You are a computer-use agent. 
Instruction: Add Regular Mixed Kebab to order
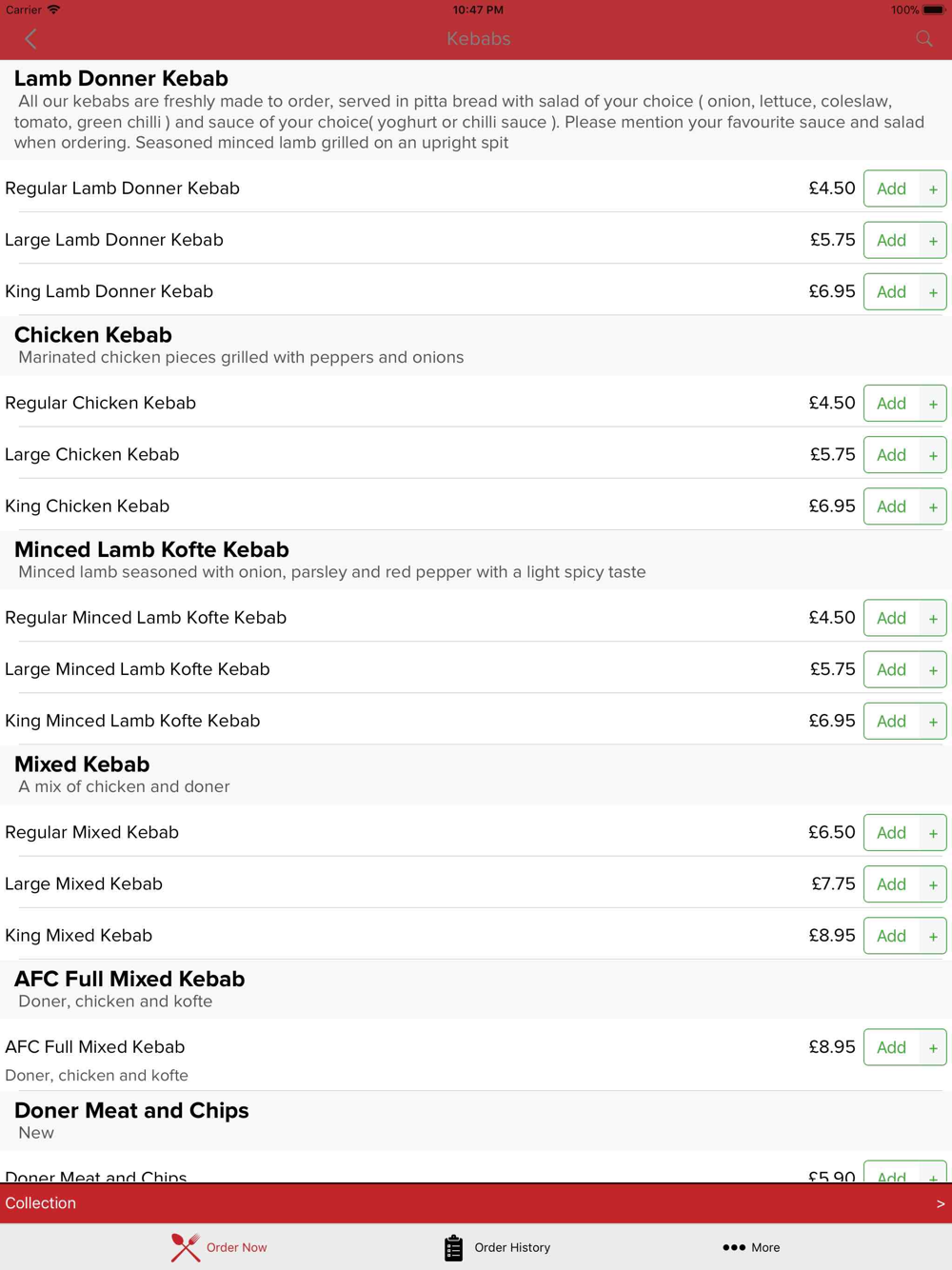(891, 833)
